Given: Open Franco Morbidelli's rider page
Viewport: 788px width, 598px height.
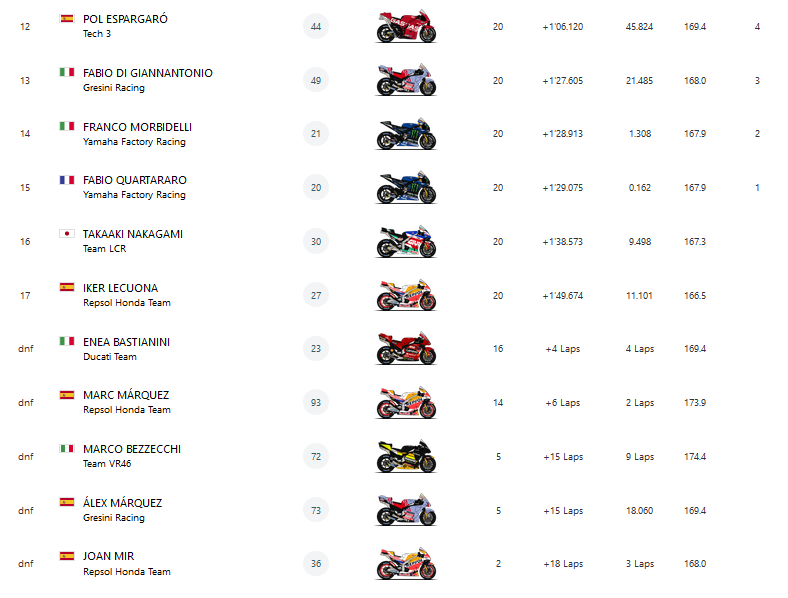Looking at the screenshot, I should click(x=137, y=127).
